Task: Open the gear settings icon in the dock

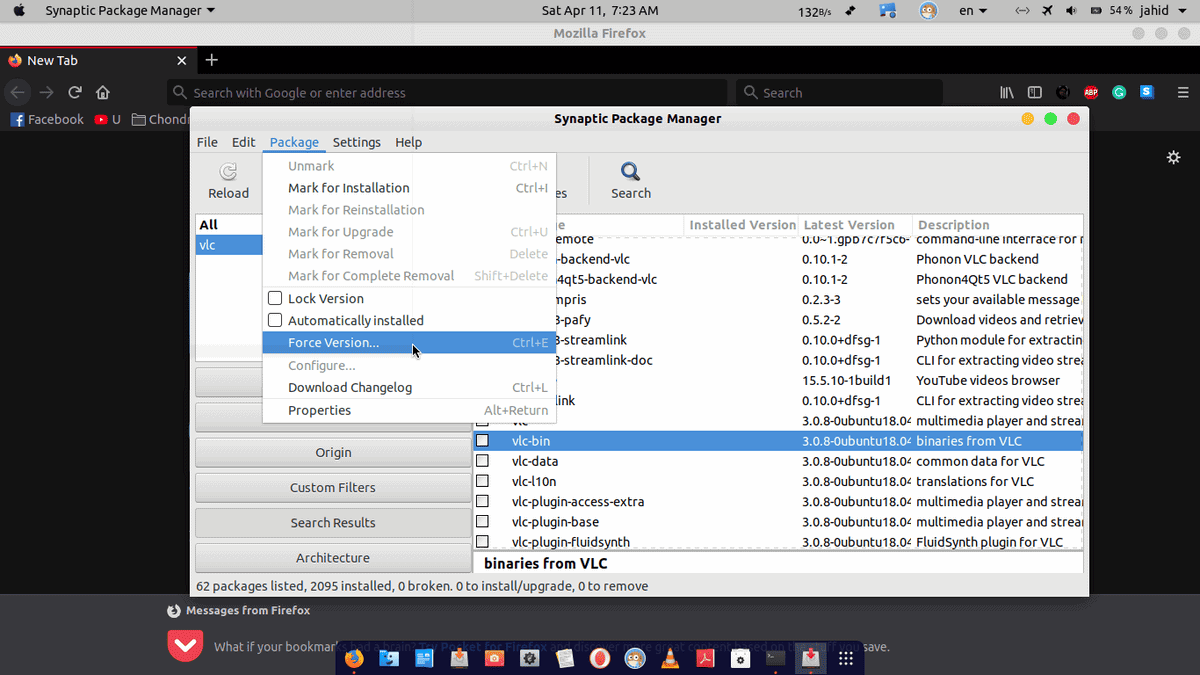Action: point(528,659)
